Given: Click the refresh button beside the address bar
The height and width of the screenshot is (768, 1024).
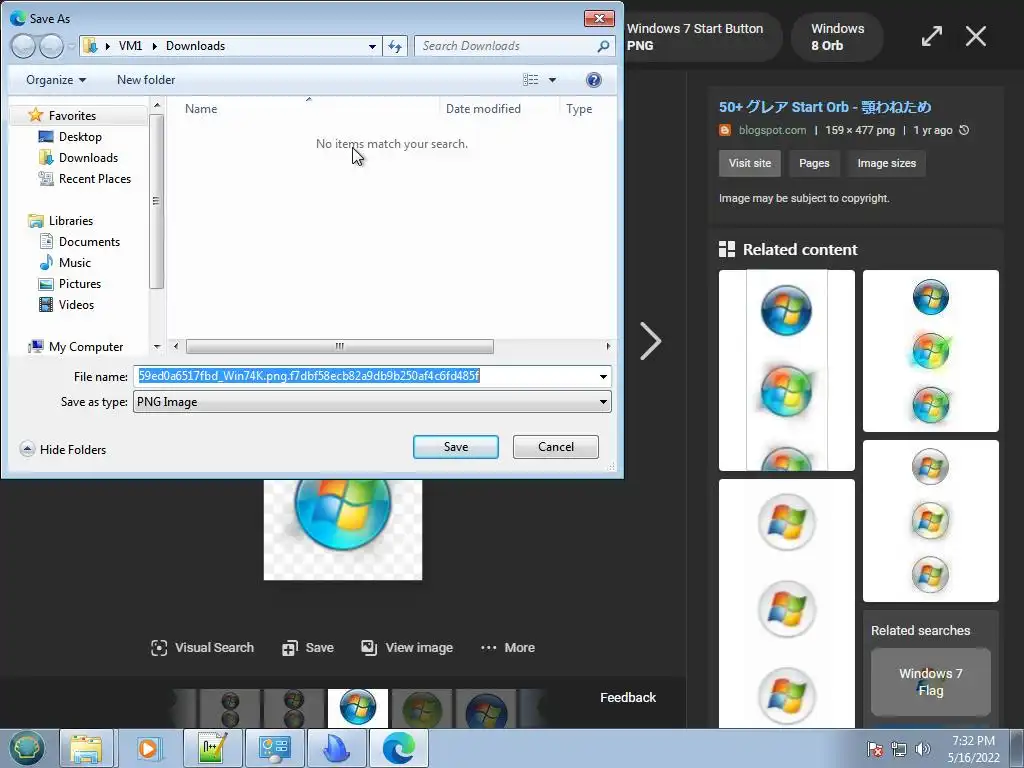Looking at the screenshot, I should [x=395, y=46].
